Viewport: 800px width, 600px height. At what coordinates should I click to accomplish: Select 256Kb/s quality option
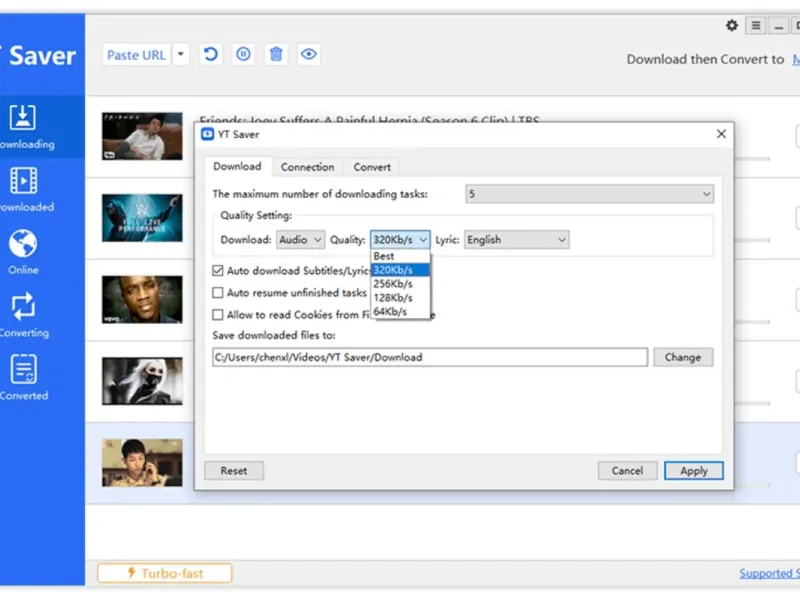(400, 284)
